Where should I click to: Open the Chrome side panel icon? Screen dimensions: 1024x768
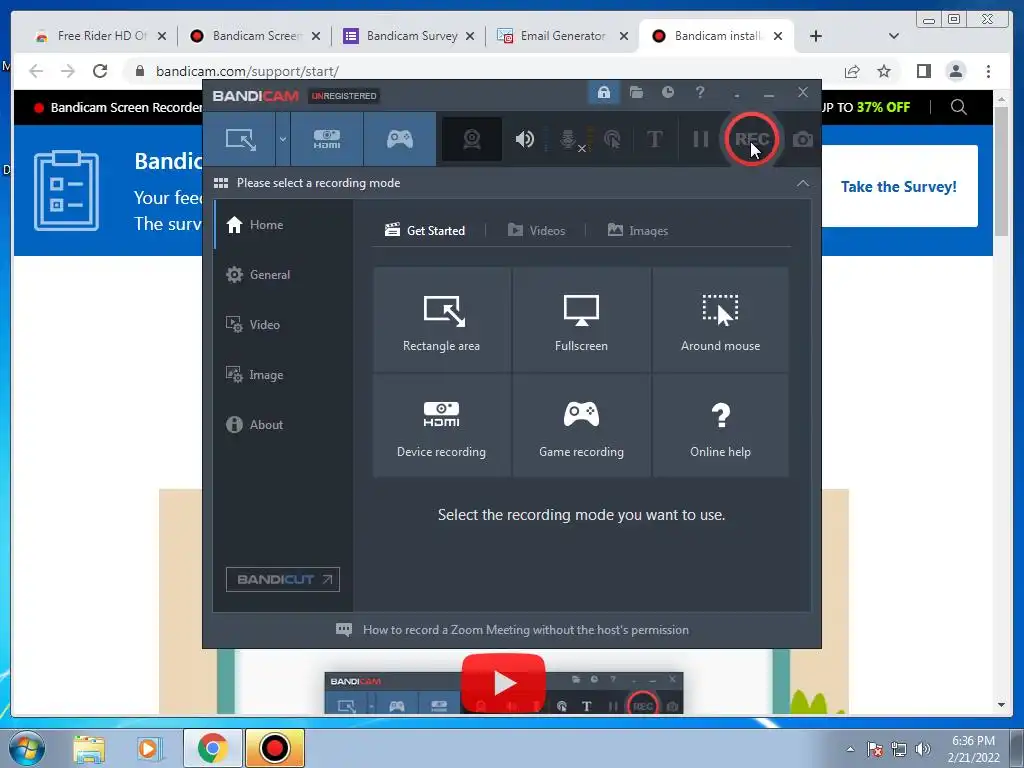[923, 71]
